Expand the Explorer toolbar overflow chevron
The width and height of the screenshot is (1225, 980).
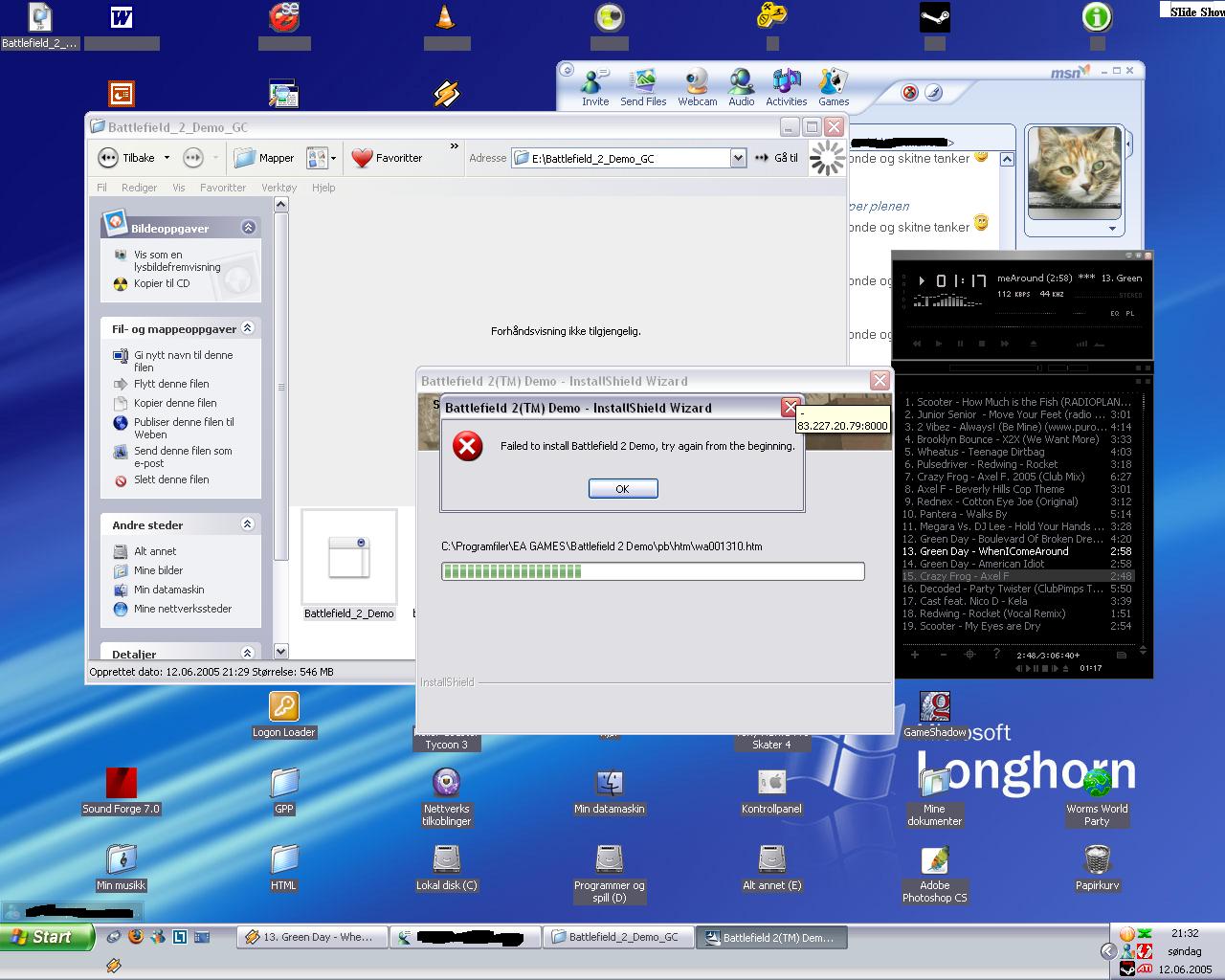[x=455, y=146]
